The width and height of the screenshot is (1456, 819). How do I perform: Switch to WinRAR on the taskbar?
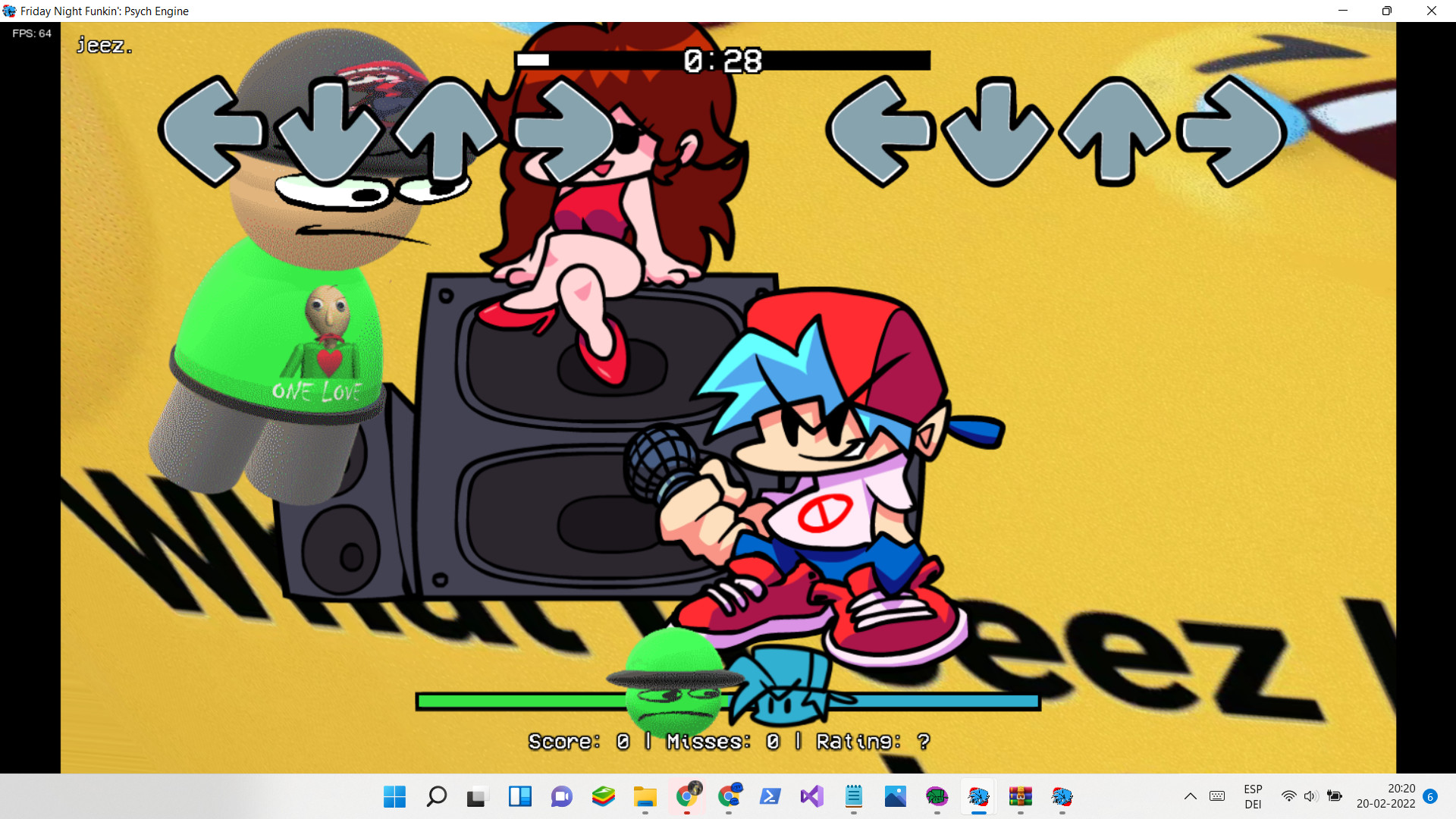[x=1021, y=796]
